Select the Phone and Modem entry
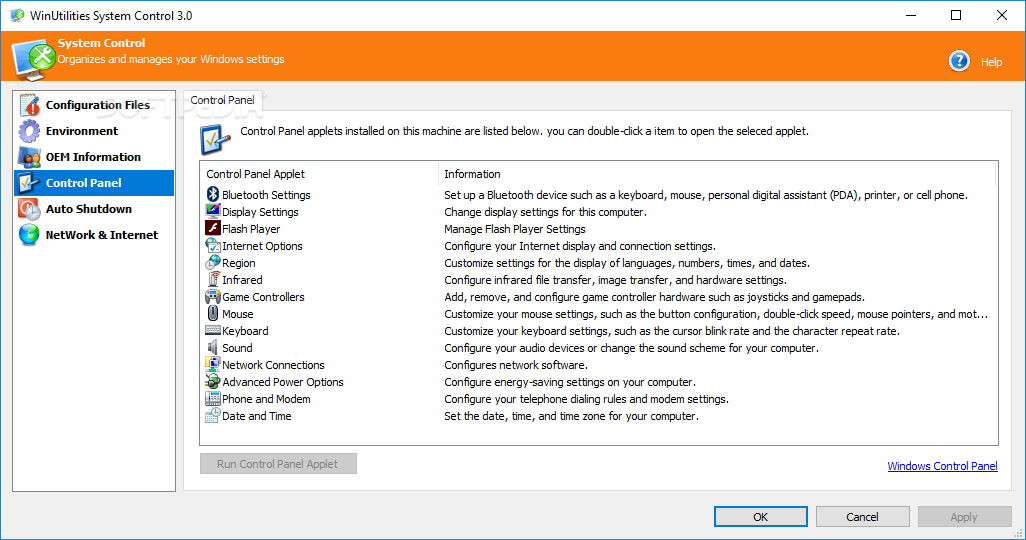Viewport: 1026px width, 540px height. pyautogui.click(x=266, y=399)
